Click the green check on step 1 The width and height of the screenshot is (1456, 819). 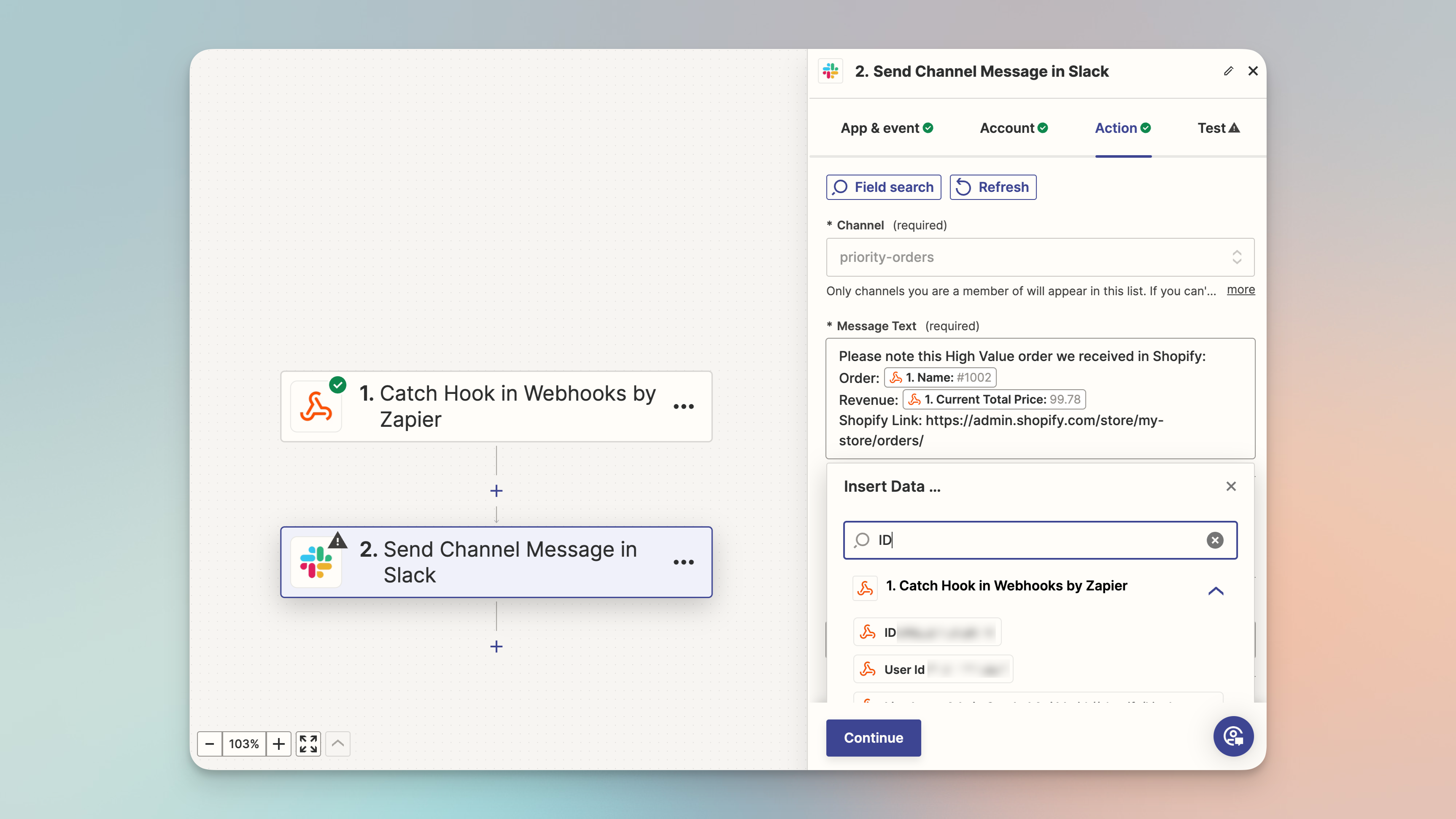[338, 385]
